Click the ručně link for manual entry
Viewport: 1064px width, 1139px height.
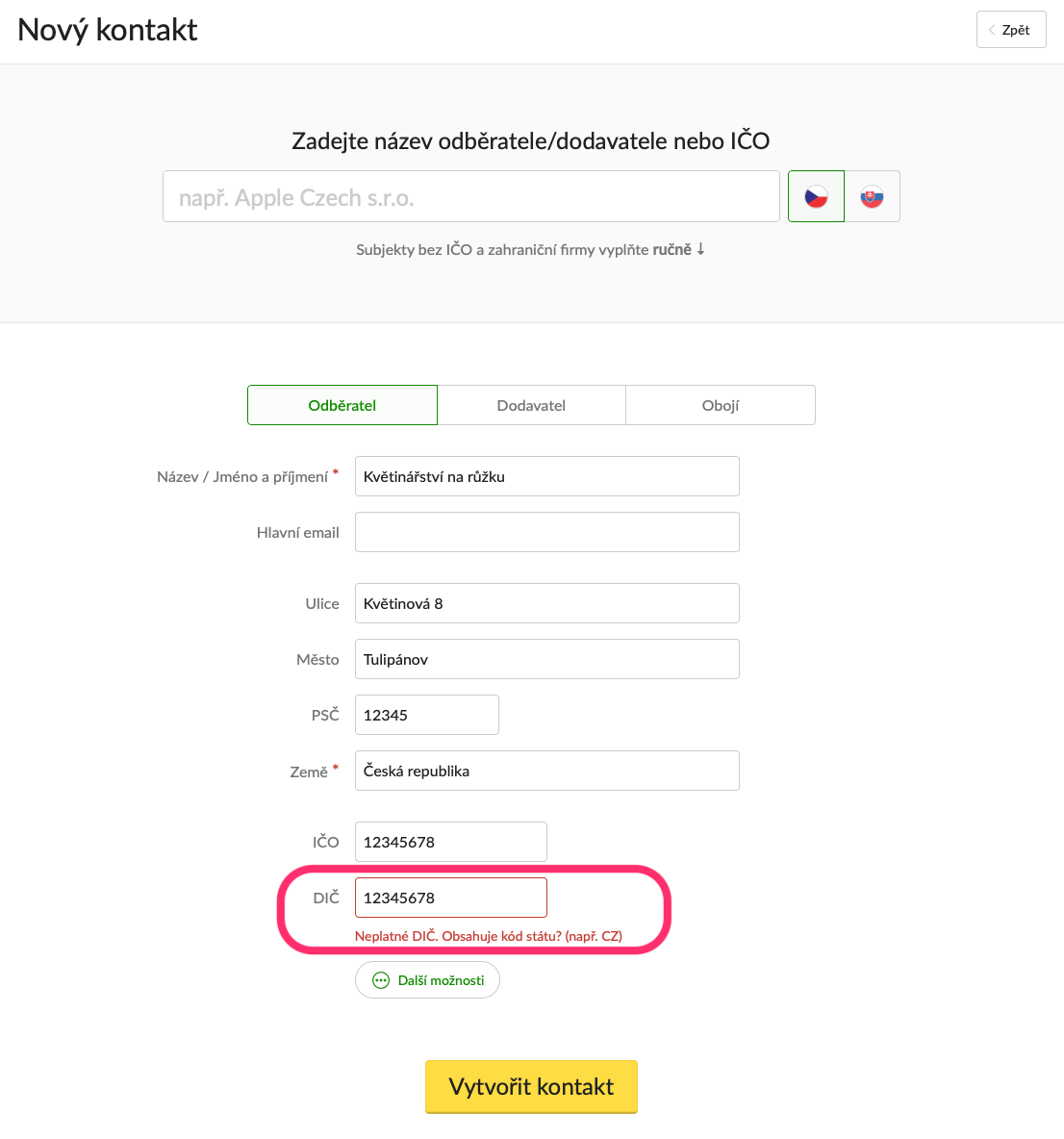tap(671, 249)
